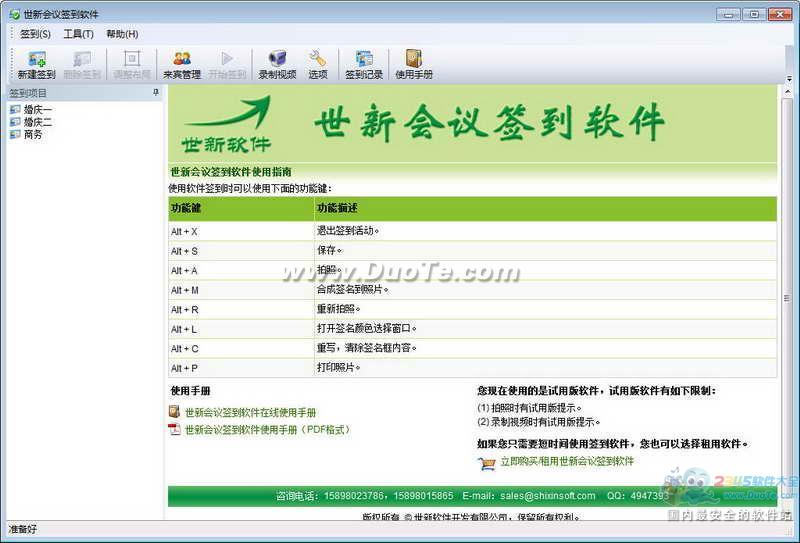Select 婚庆二 in the sign-in project list
Viewport: 800px width, 543px height.
coord(38,122)
